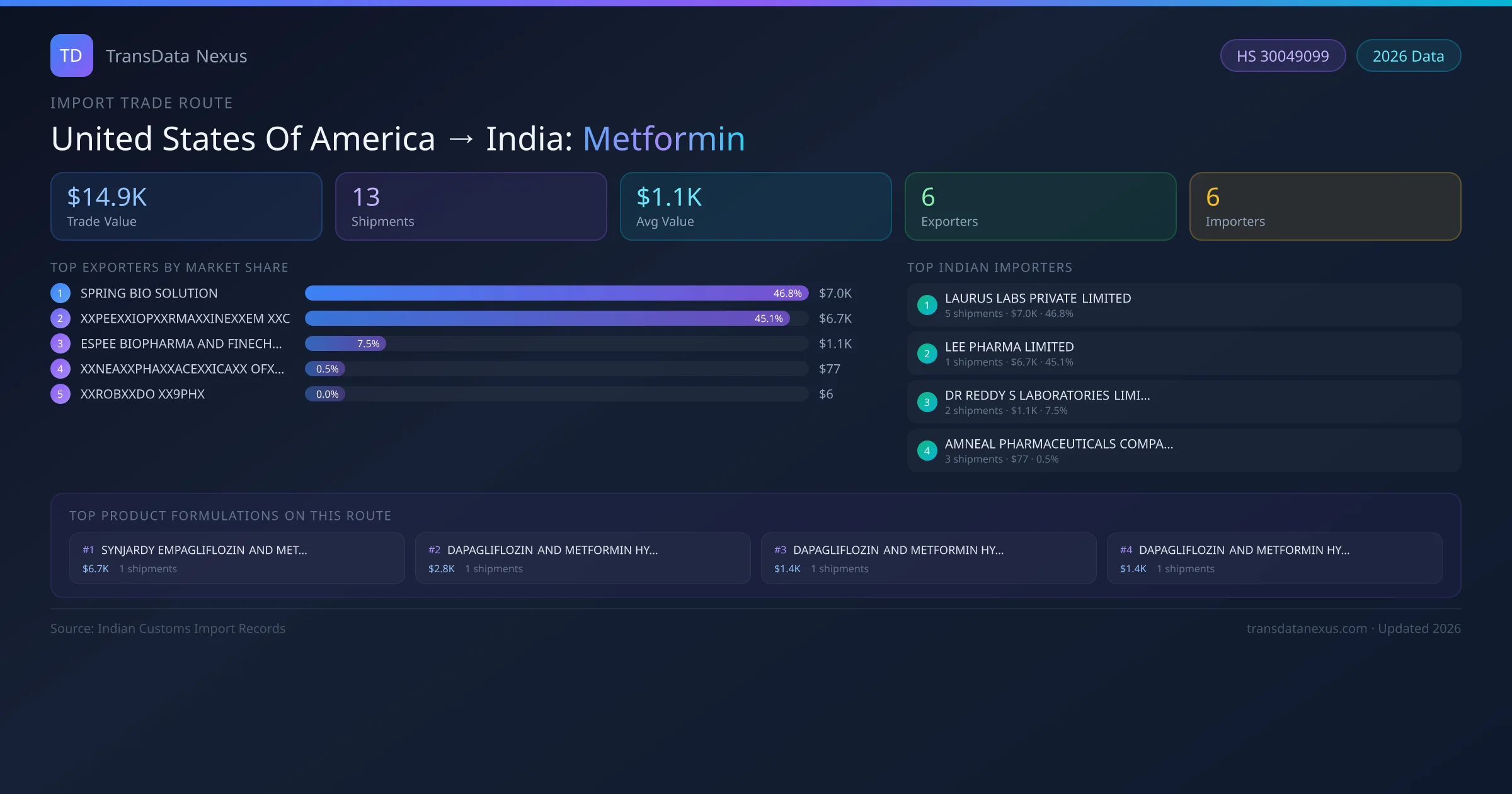Select the 2026 Data pill
The height and width of the screenshot is (794, 1512).
(x=1409, y=55)
